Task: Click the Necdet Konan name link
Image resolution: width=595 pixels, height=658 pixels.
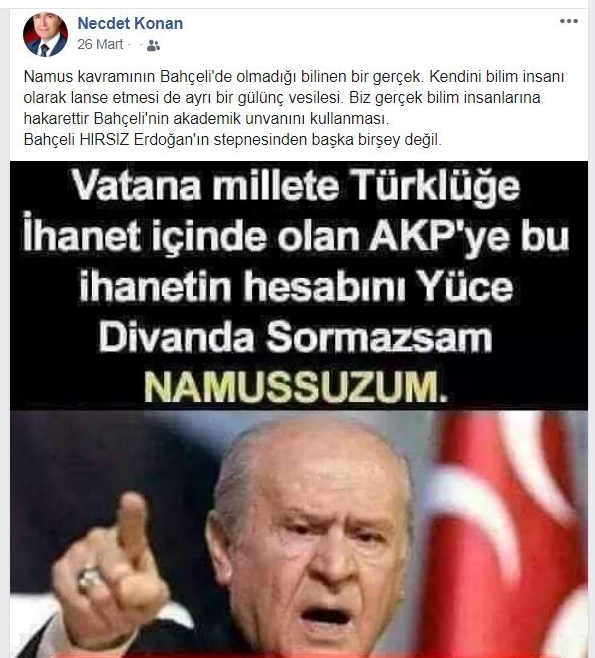Action: (130, 23)
